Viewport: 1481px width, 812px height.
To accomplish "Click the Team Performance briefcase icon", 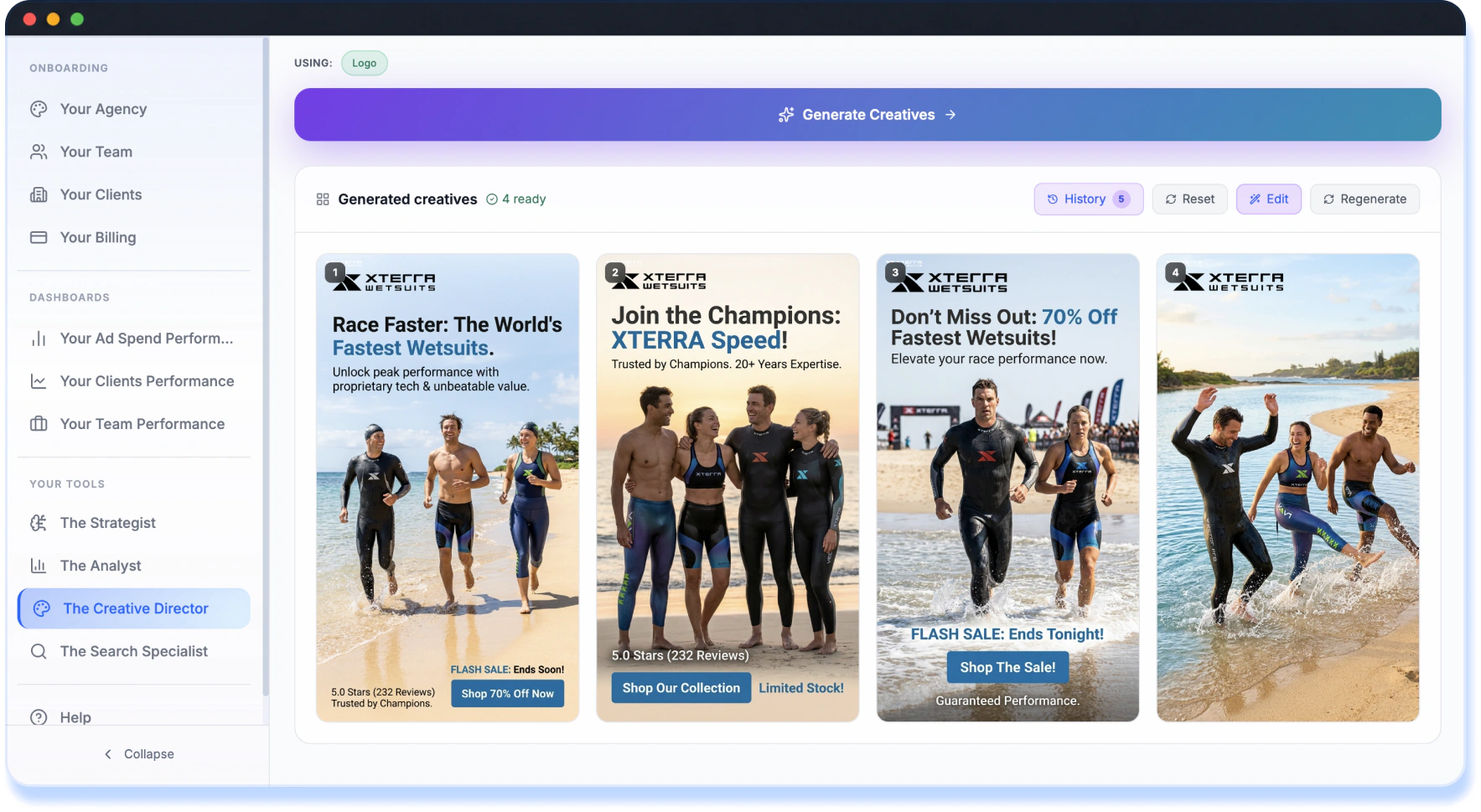I will point(39,424).
